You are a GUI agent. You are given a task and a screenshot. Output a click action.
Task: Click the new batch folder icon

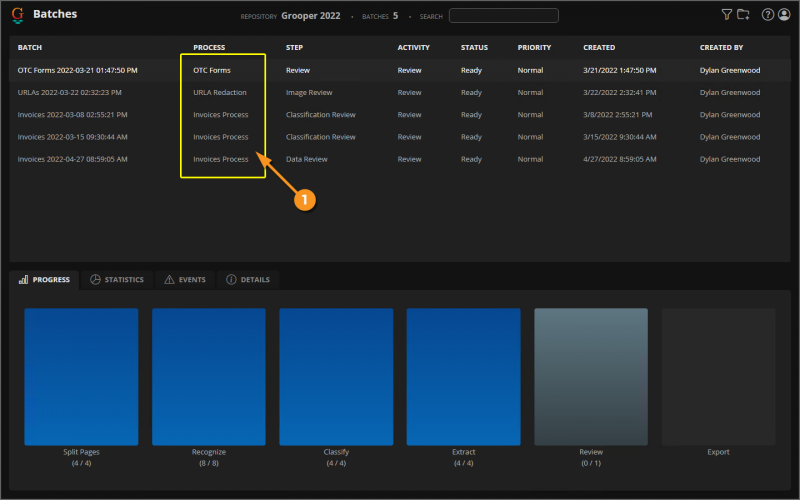point(743,15)
